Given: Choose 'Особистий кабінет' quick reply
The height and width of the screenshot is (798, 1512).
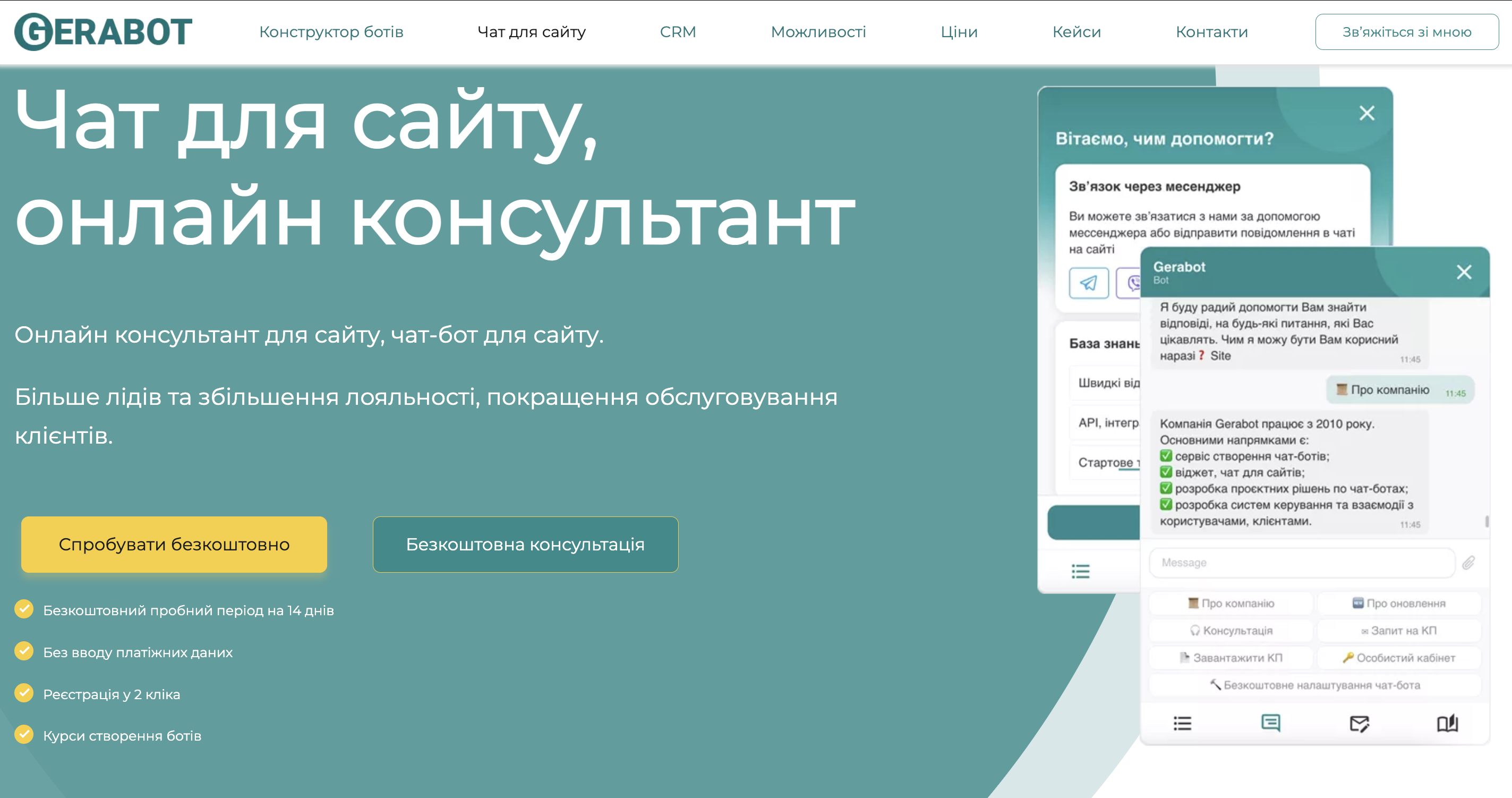Looking at the screenshot, I should pyautogui.click(x=1399, y=658).
